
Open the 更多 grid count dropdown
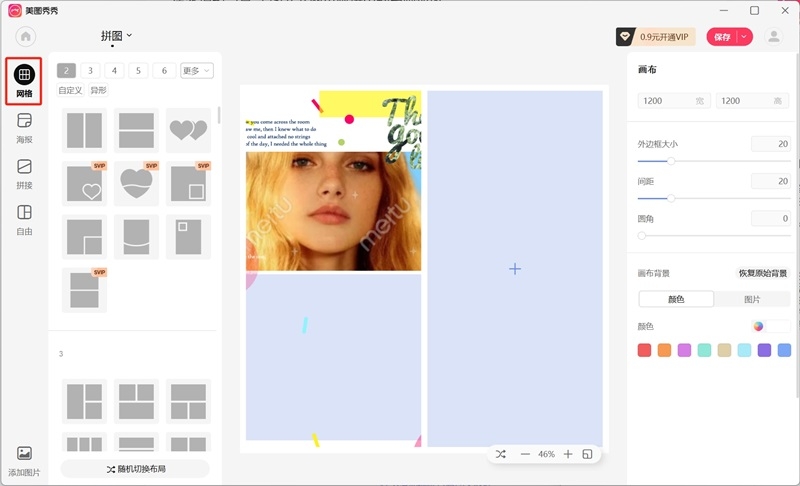pyautogui.click(x=196, y=71)
